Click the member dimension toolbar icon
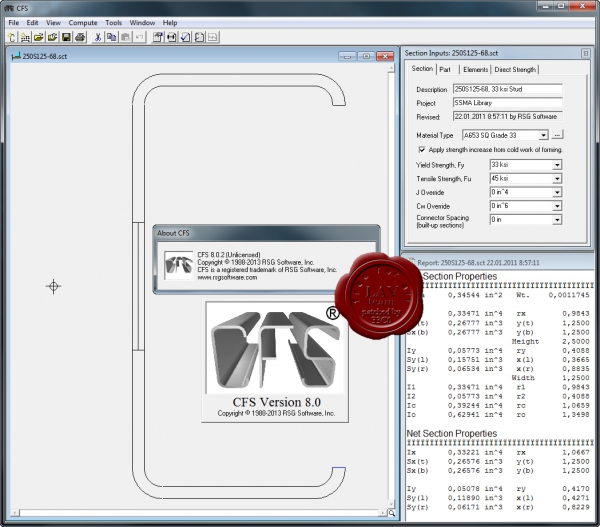Image resolution: width=600 pixels, height=527 pixels. point(171,37)
